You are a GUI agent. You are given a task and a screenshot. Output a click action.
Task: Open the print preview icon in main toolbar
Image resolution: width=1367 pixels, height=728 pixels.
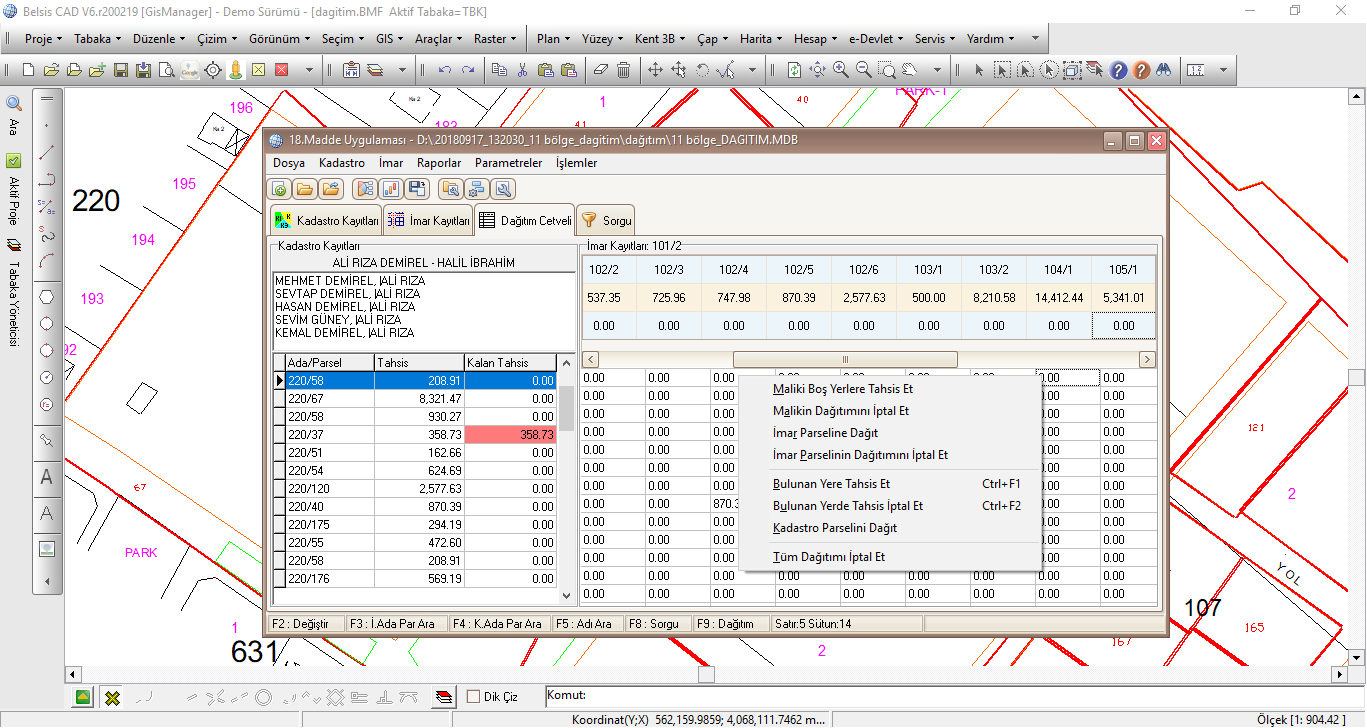coord(166,70)
